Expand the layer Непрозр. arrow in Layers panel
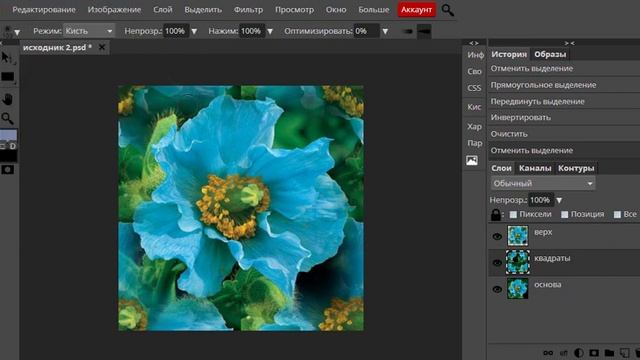Screen dimensions: 640x360 coord(559,200)
